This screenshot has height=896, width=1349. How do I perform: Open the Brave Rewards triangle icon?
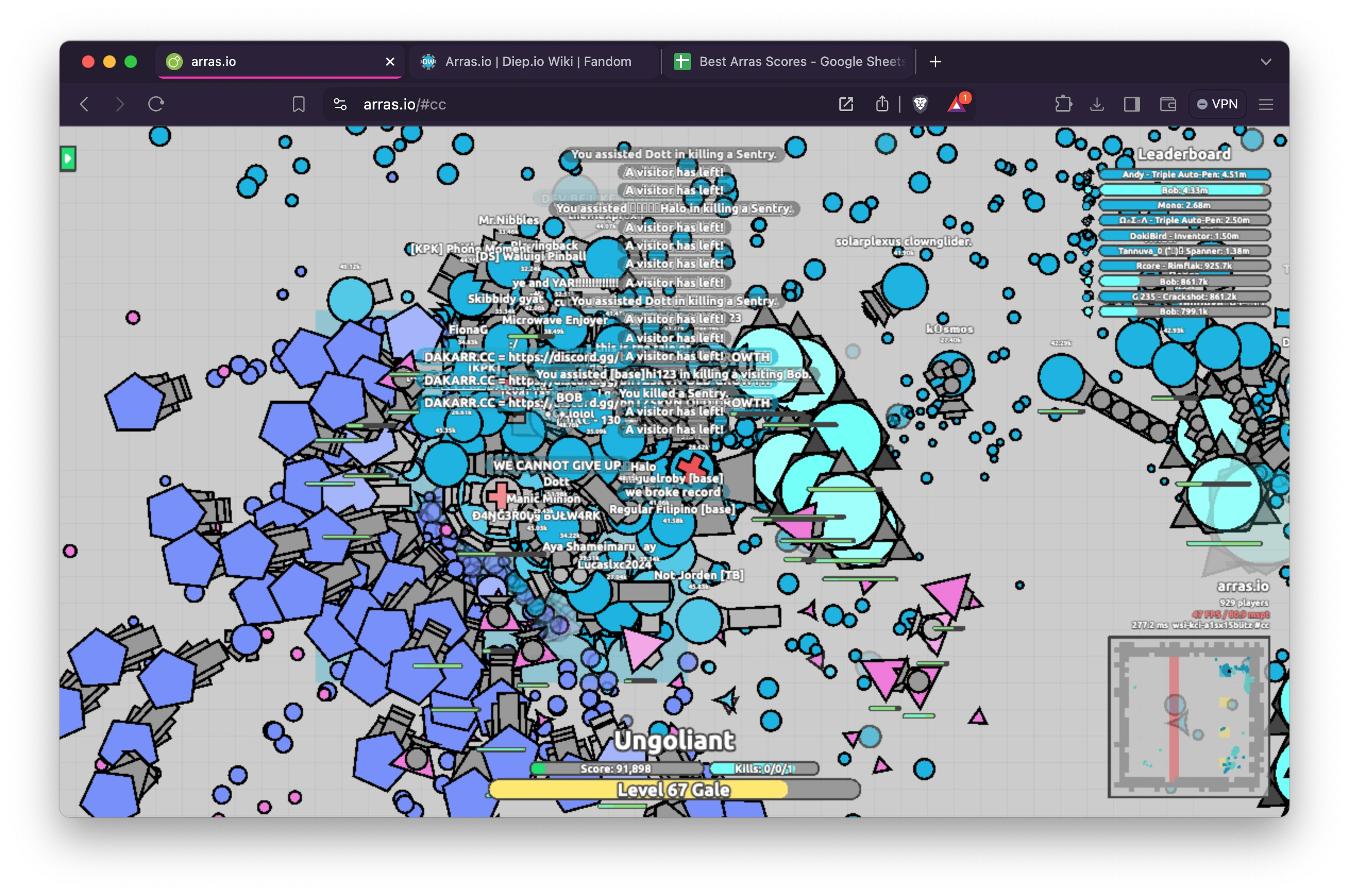click(x=956, y=104)
